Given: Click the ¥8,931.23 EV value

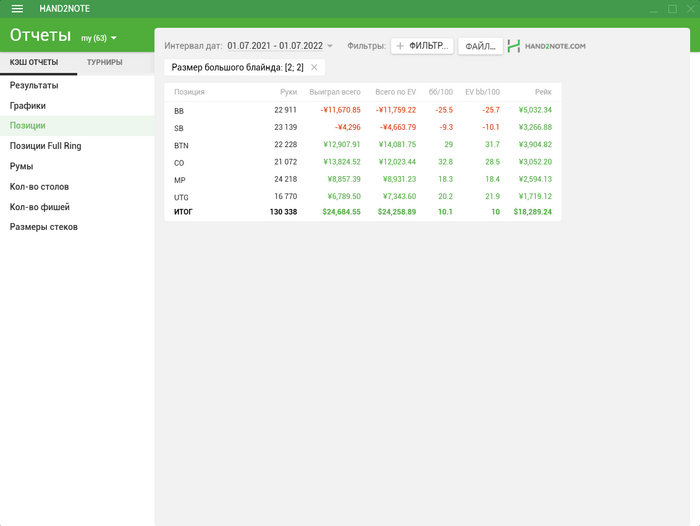Looking at the screenshot, I should pyautogui.click(x=399, y=180).
